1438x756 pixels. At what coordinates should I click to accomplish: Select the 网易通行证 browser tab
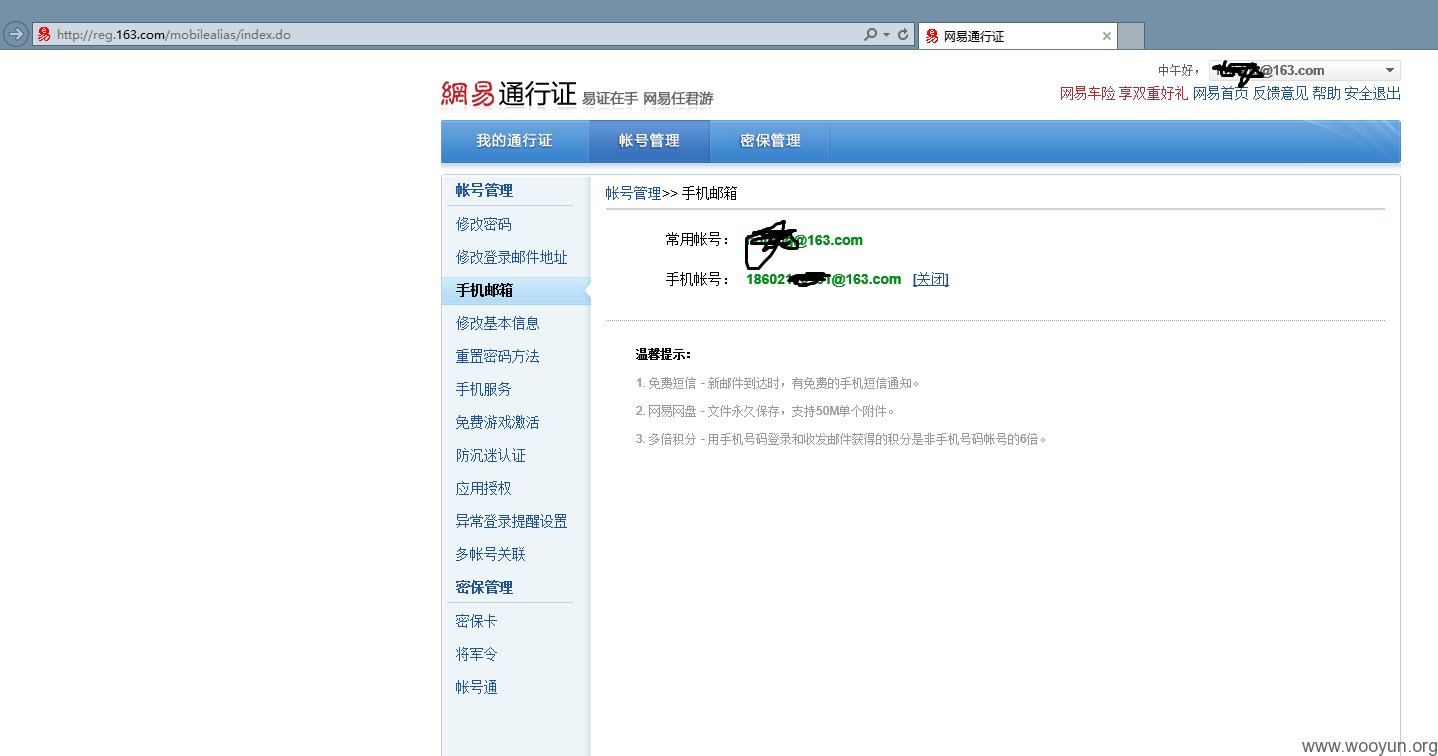[x=1016, y=36]
